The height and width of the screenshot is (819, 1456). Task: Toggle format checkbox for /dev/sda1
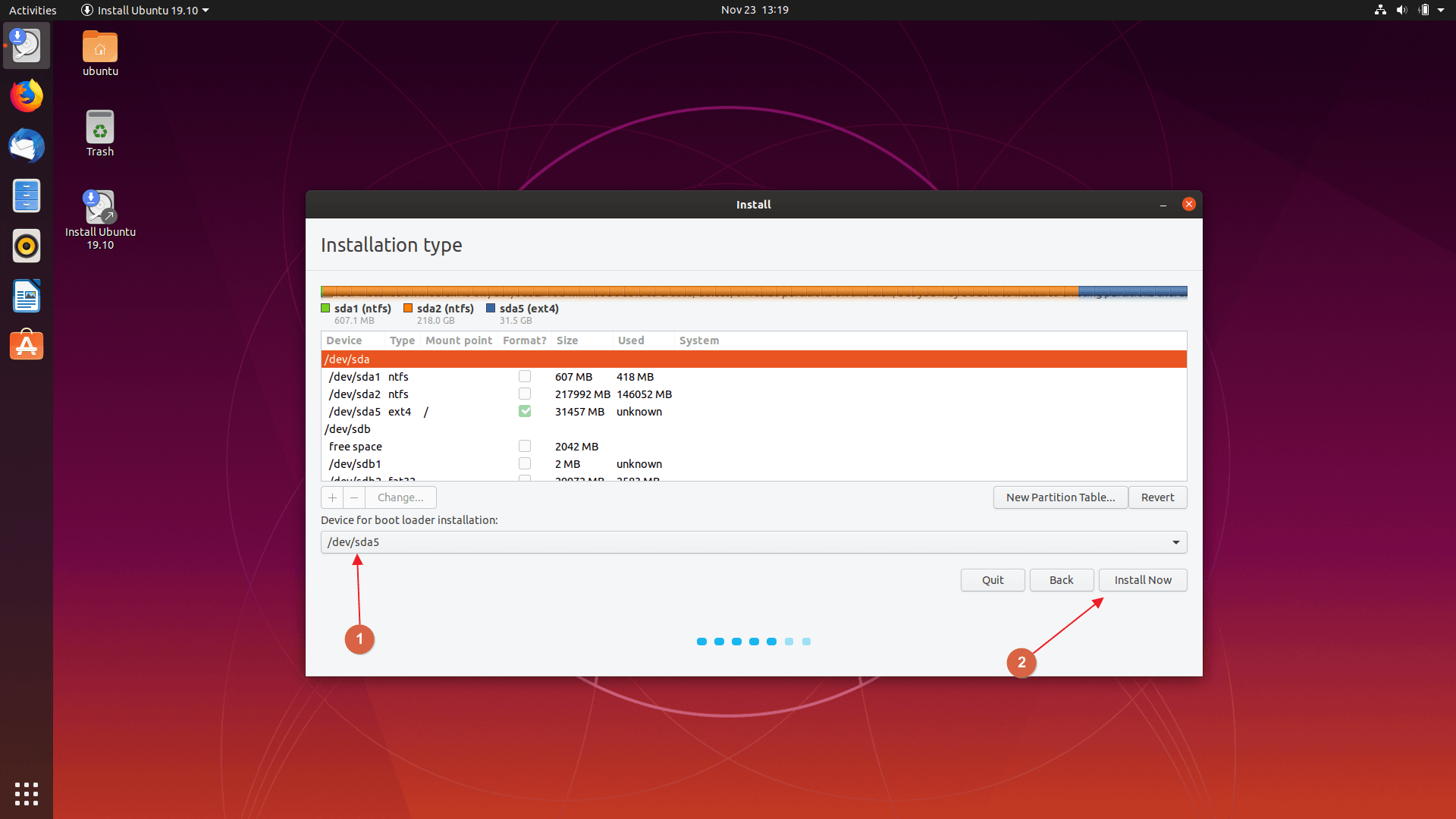point(525,376)
